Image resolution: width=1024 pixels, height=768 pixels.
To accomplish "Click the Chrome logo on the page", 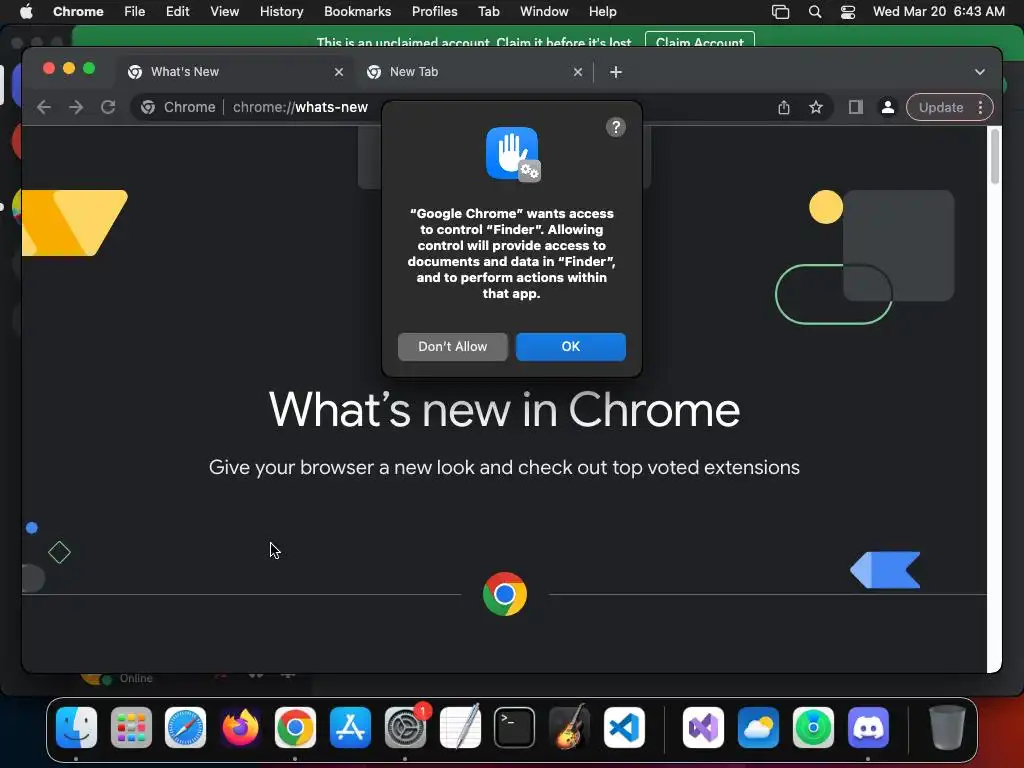I will [505, 594].
